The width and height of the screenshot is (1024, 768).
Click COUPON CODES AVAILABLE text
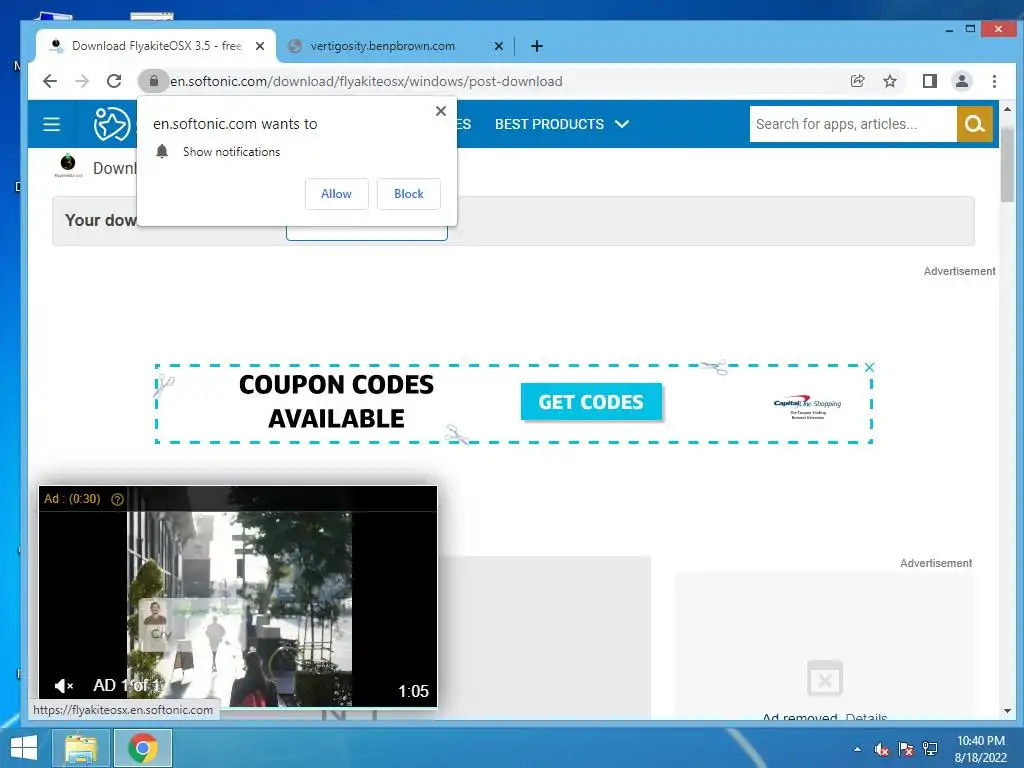click(x=336, y=402)
